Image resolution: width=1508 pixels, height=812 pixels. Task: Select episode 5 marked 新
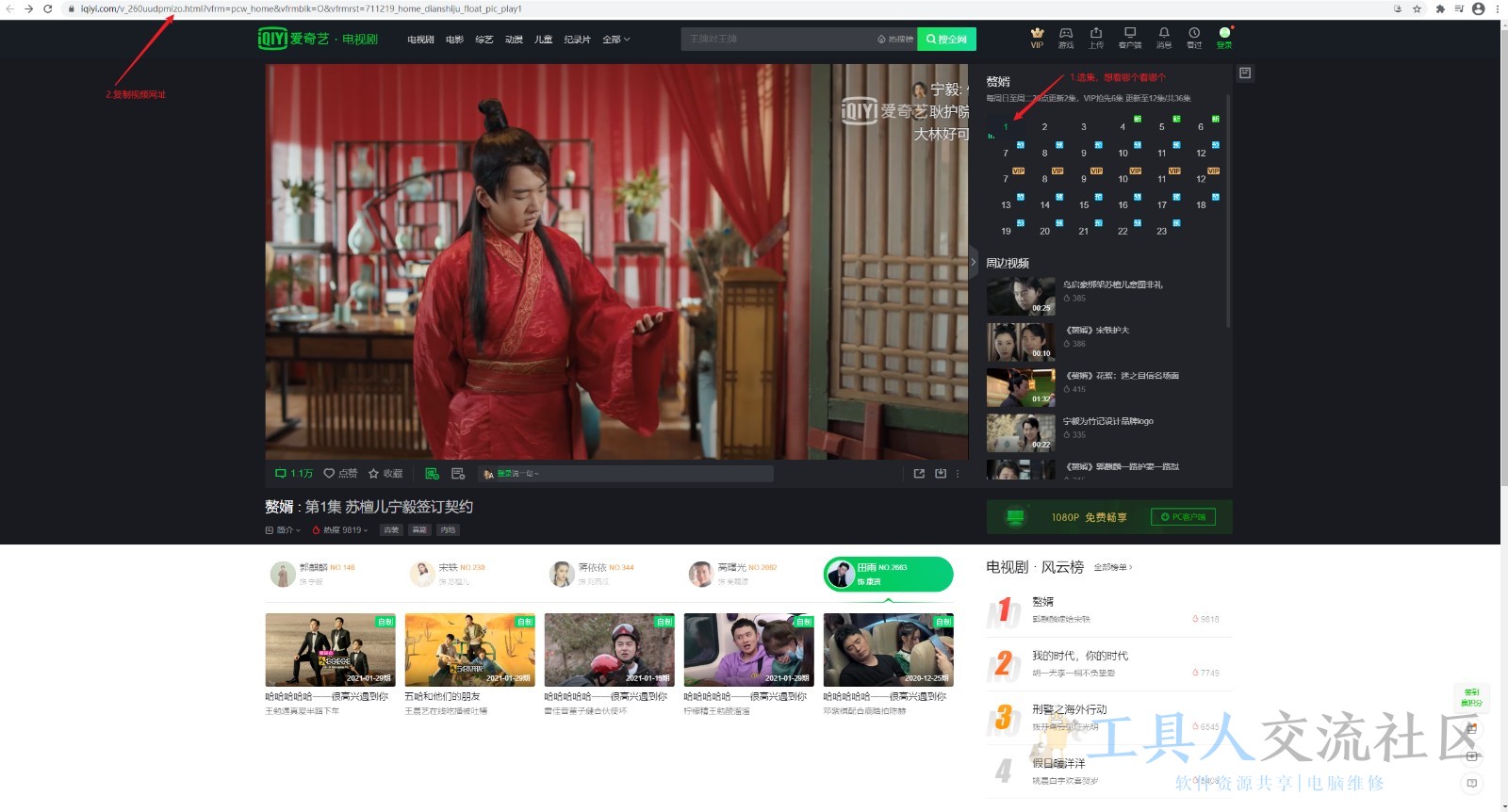(x=1162, y=126)
